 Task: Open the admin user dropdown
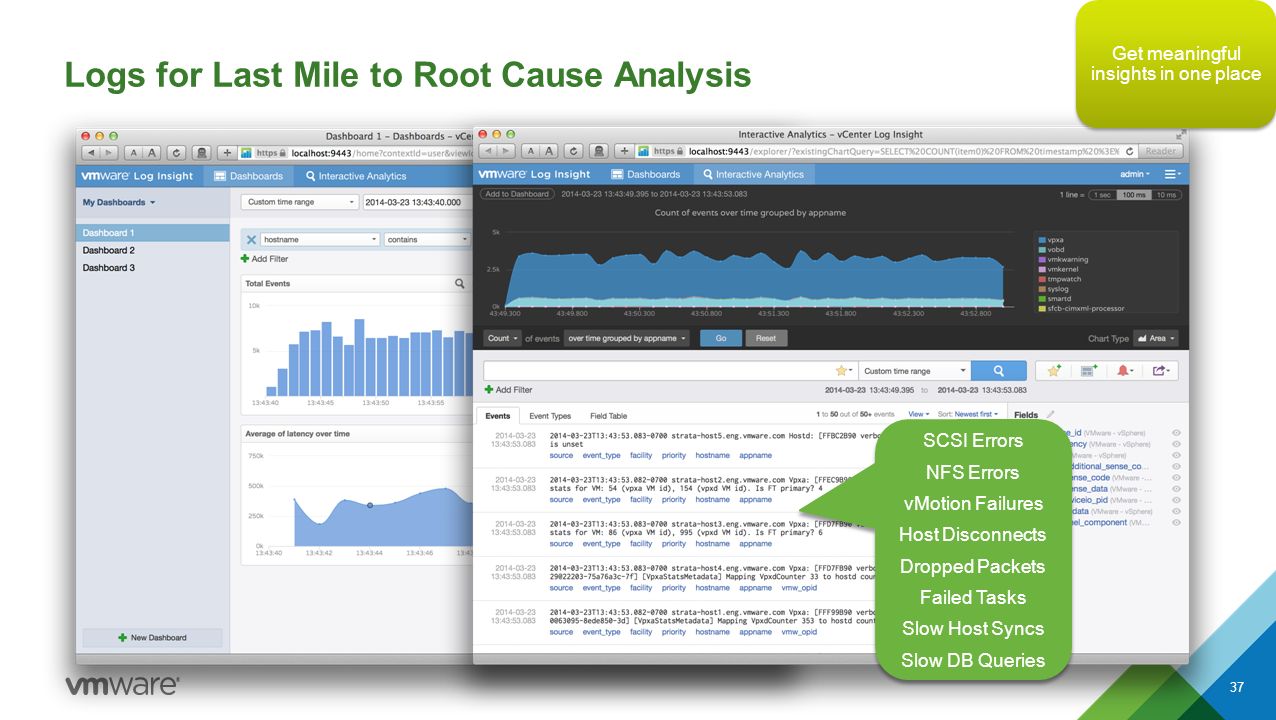coord(1134,174)
